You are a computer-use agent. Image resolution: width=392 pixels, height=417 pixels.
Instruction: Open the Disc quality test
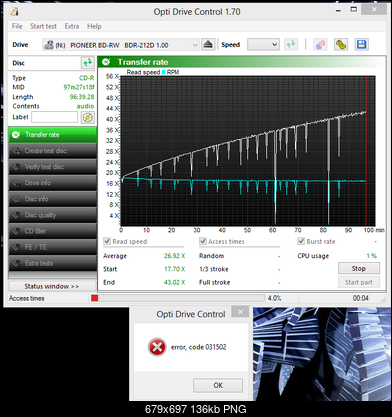[x=53, y=215]
